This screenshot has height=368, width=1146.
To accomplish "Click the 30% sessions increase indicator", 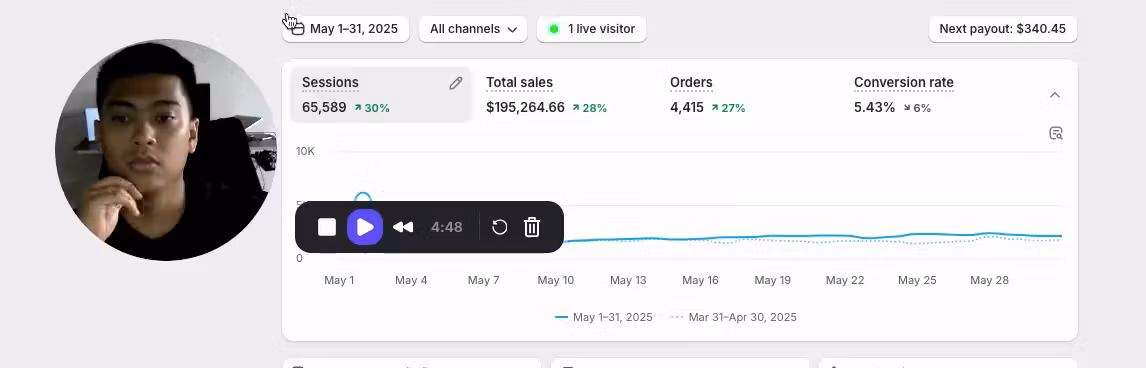I will point(372,108).
